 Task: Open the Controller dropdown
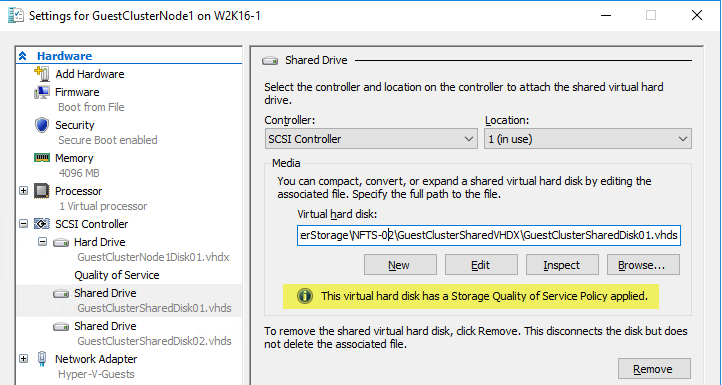(x=371, y=139)
